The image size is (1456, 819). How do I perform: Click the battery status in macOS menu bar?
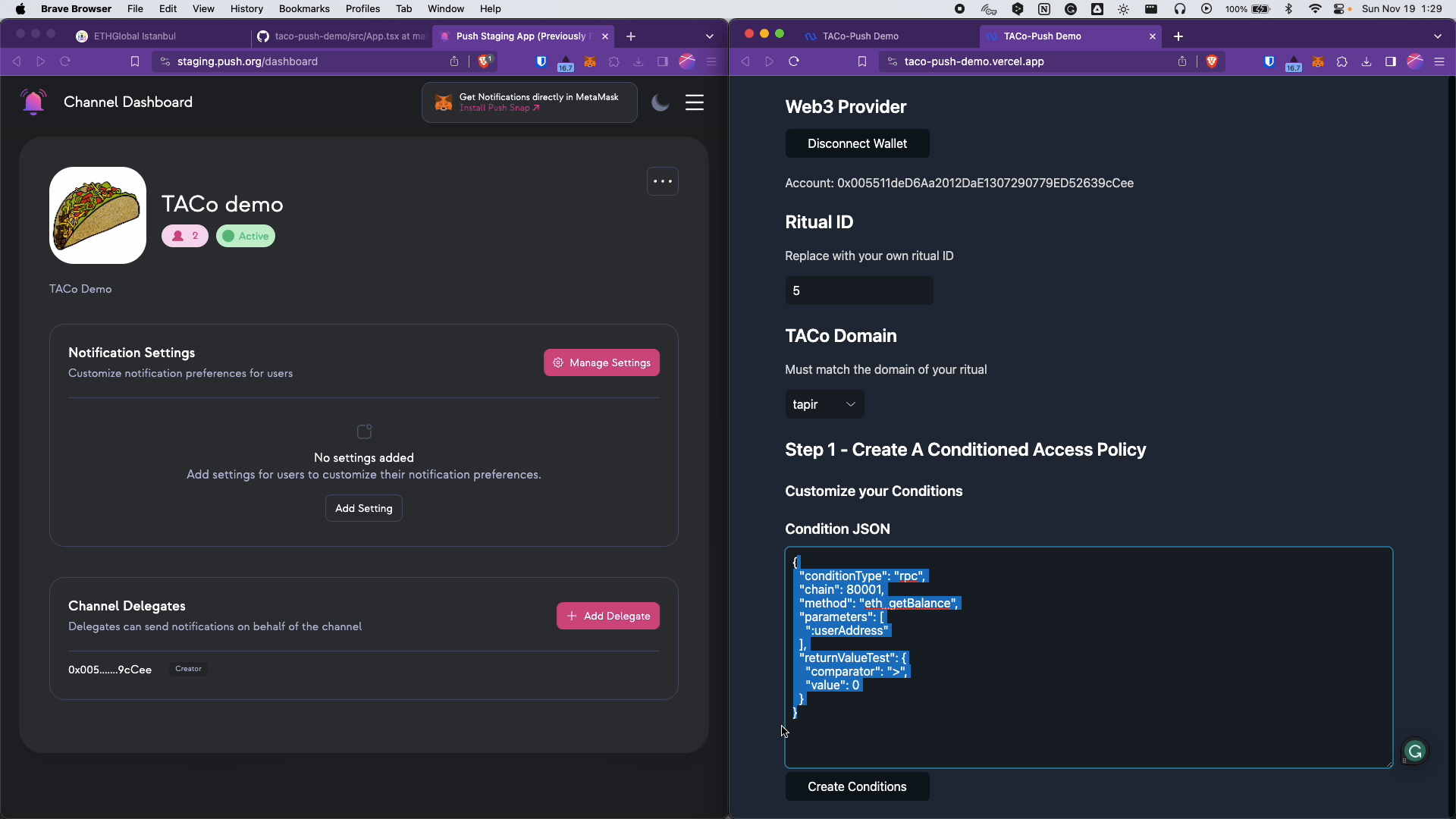(x=1248, y=8)
